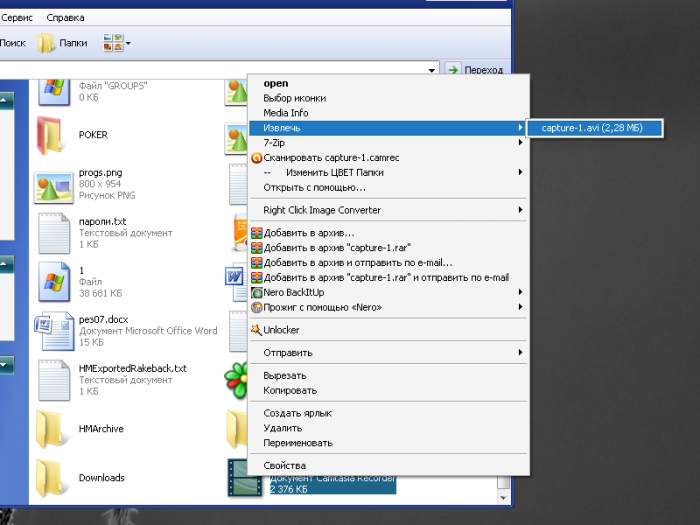This screenshot has height=525, width=700.
Task: Choose Копировать in context menu
Action: (x=388, y=391)
